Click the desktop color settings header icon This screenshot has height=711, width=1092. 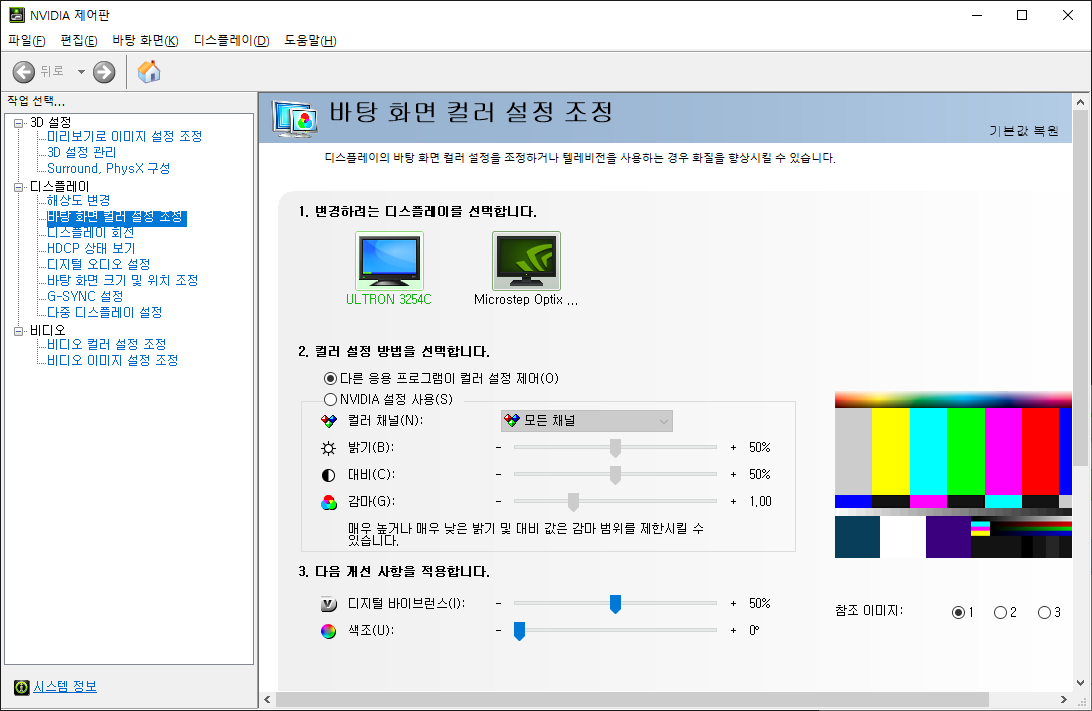click(295, 118)
